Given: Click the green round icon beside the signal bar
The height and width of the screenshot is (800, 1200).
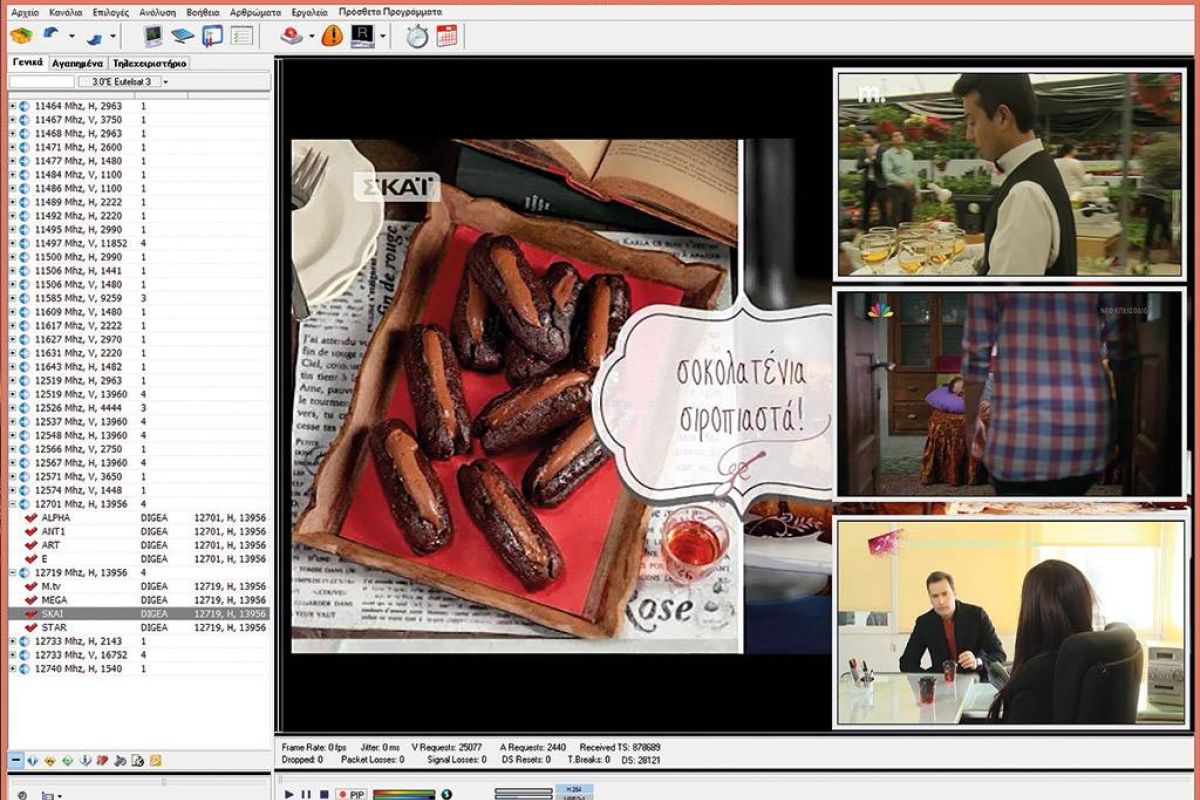Looking at the screenshot, I should click(x=446, y=794).
